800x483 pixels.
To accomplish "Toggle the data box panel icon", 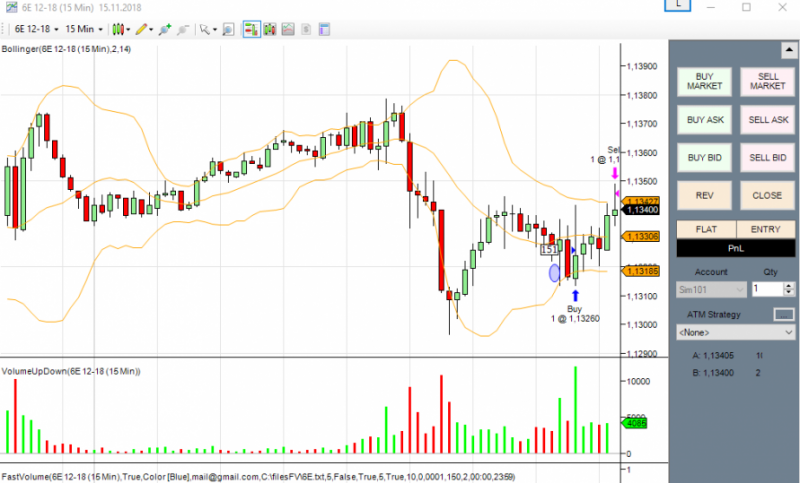I will (x=324, y=29).
